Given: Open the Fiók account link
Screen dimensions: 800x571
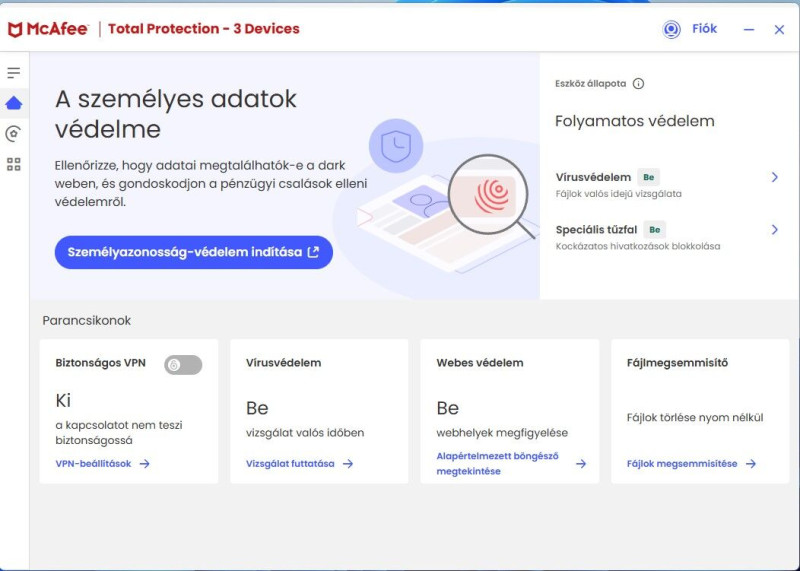Looking at the screenshot, I should tap(704, 29).
